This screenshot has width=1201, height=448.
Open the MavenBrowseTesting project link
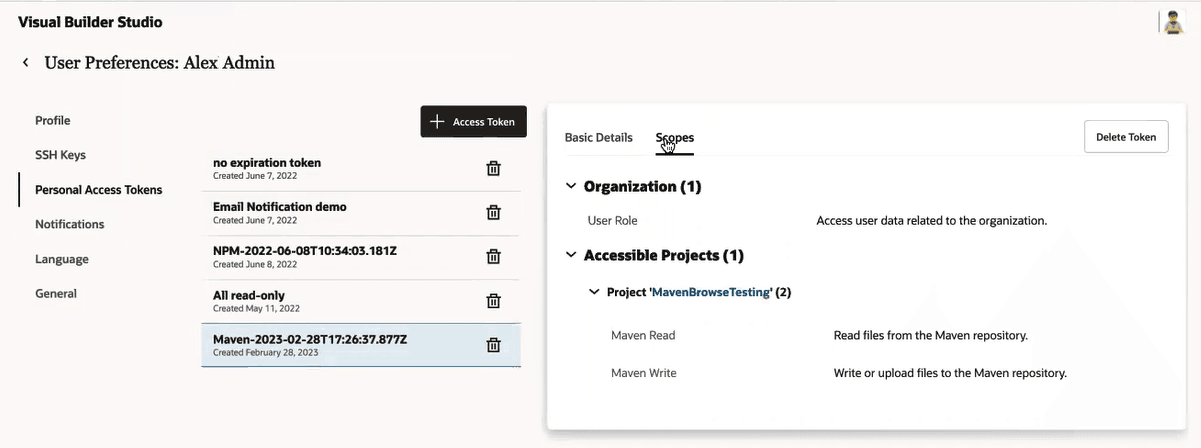pos(711,292)
